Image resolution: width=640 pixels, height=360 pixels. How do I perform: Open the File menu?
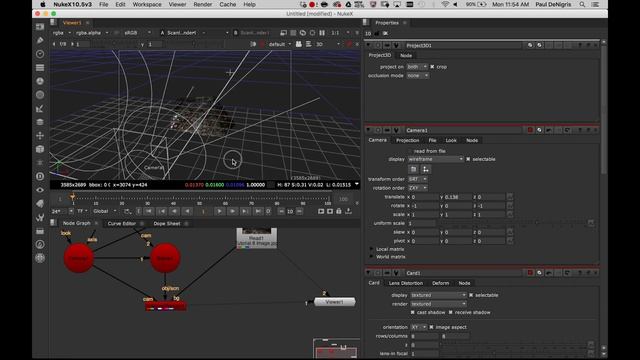click(103, 4)
